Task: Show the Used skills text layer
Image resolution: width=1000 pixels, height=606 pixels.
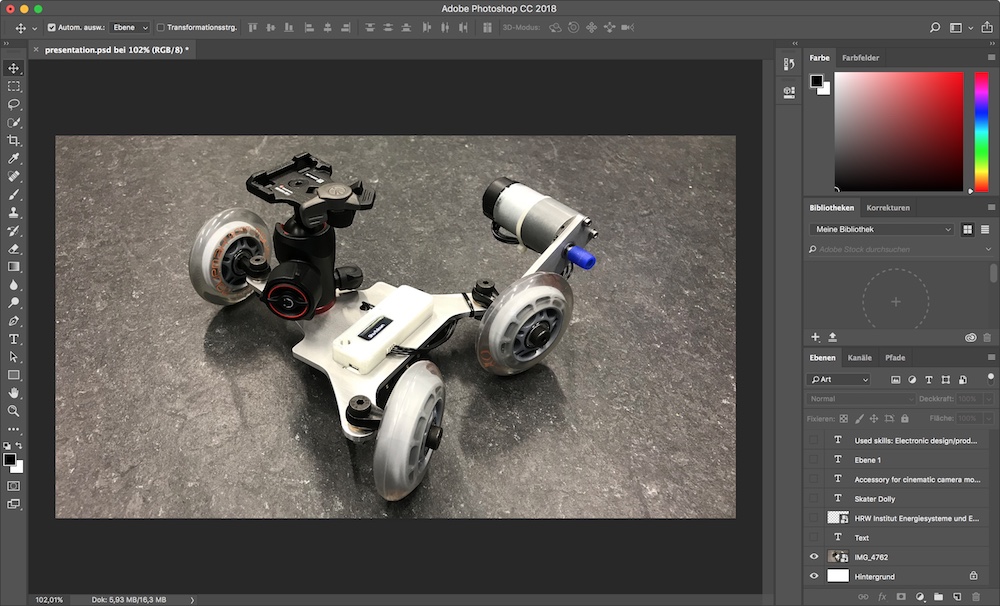Action: click(814, 440)
